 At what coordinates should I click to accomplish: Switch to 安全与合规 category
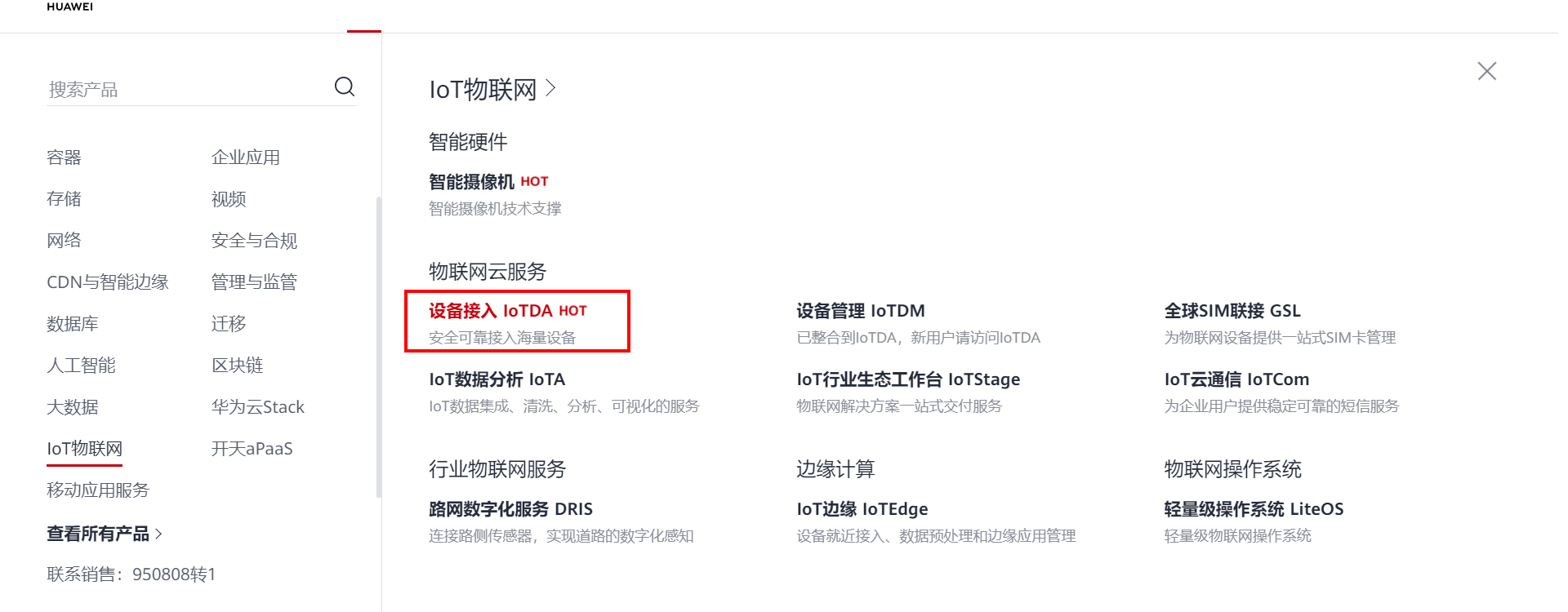[x=254, y=241]
